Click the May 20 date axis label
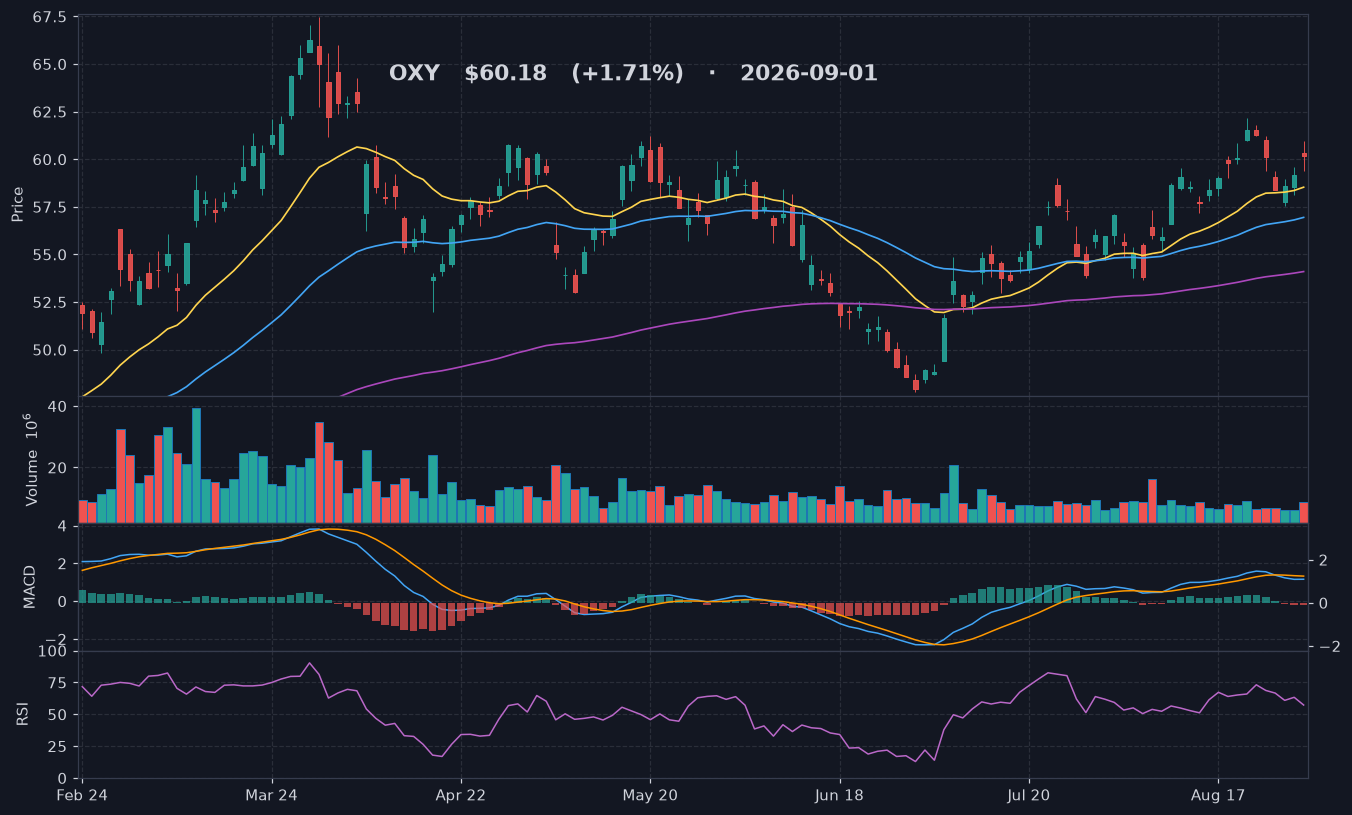Image resolution: width=1352 pixels, height=815 pixels. tap(650, 796)
